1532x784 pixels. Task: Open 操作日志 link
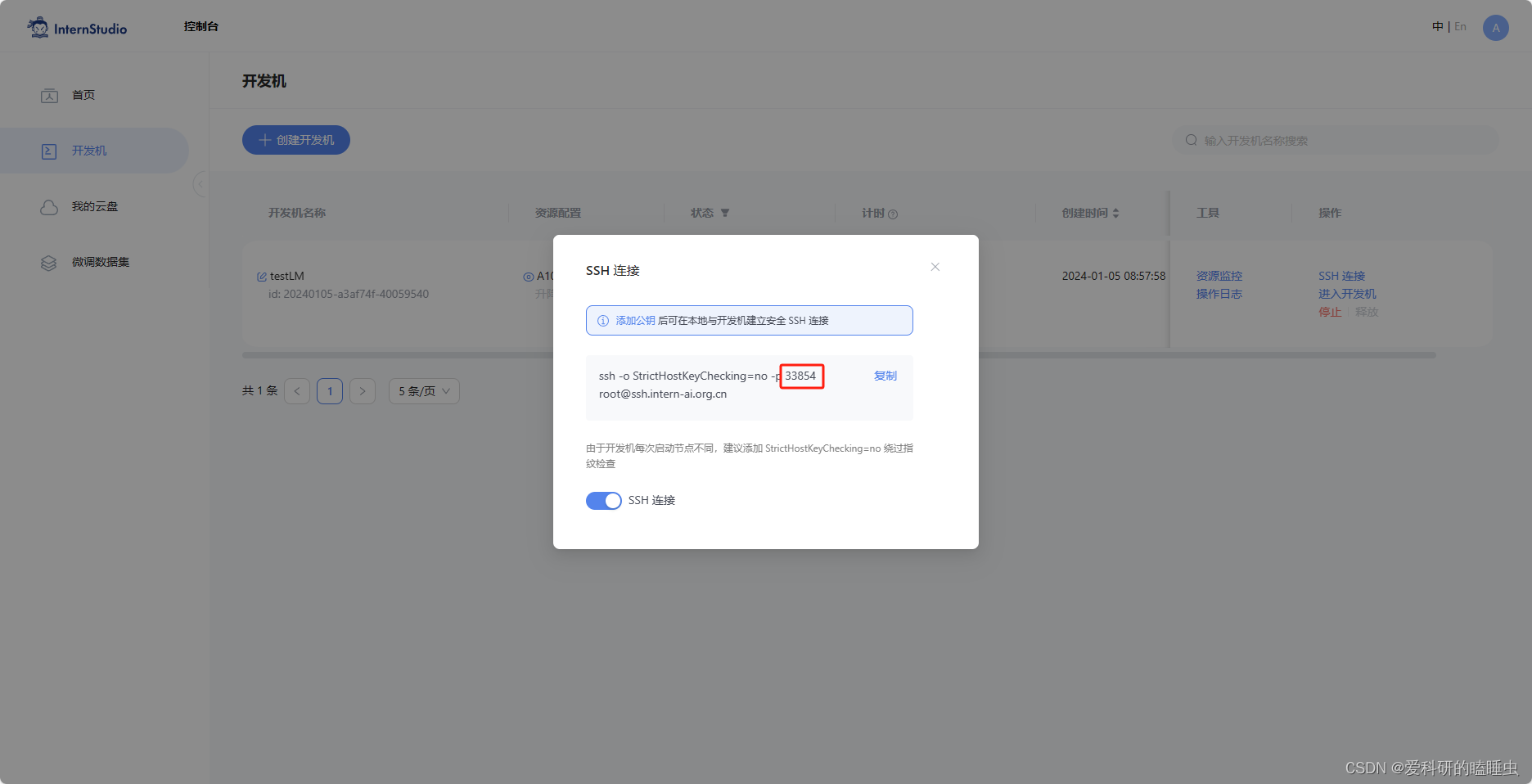pos(1219,294)
